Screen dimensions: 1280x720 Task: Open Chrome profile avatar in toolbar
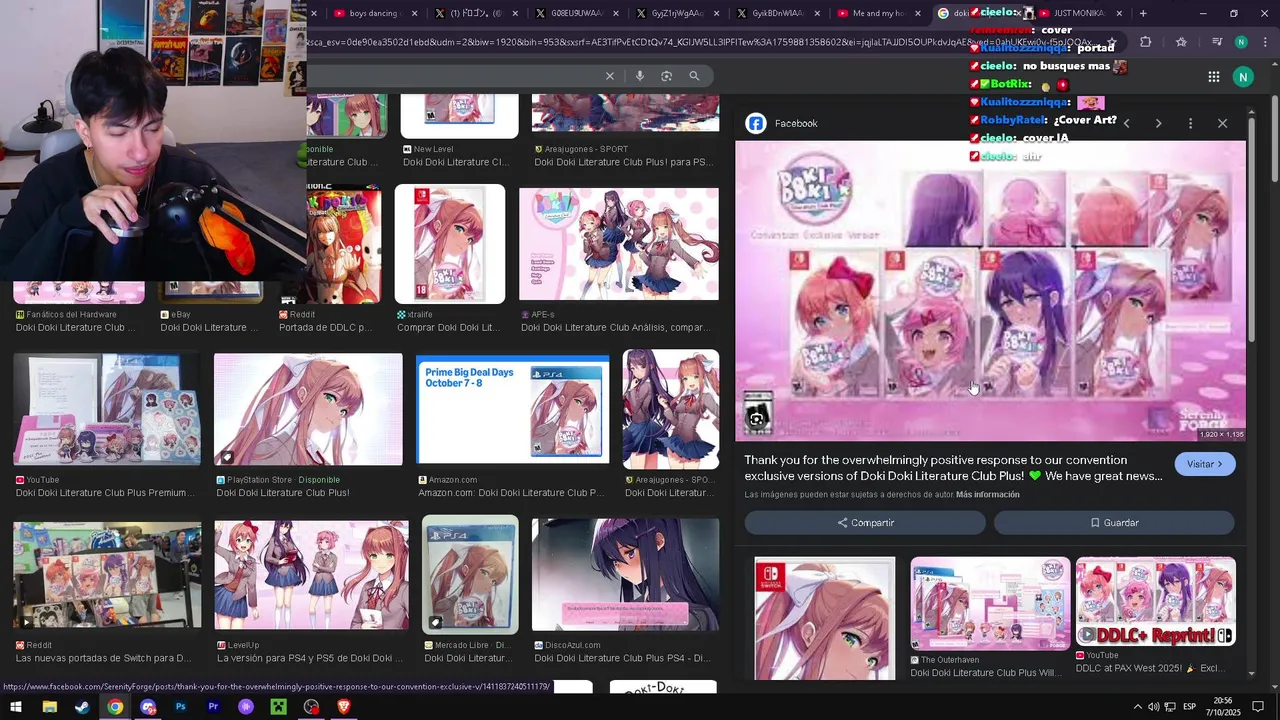click(1241, 42)
